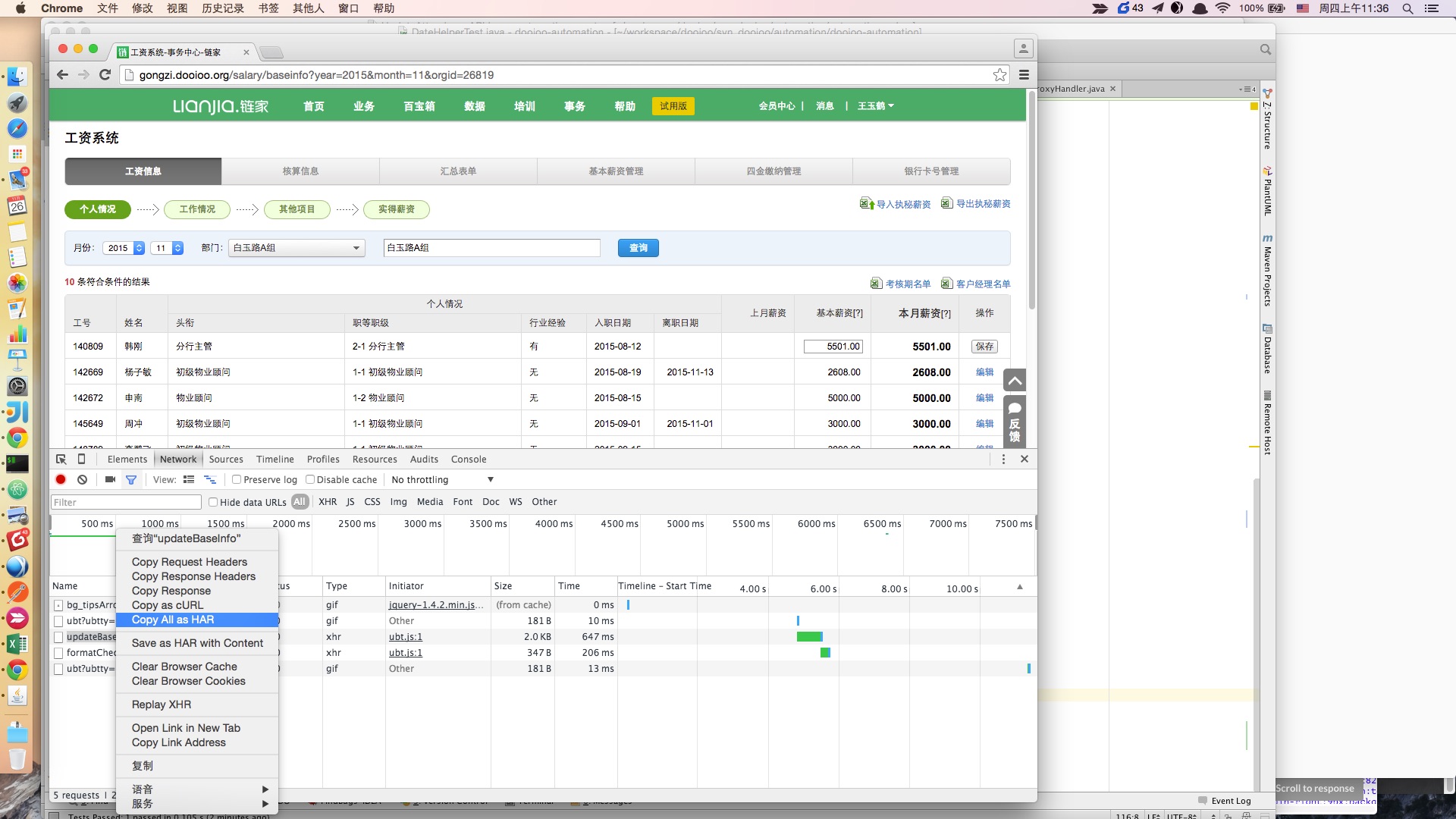The image size is (1456, 819).
Task: Enable the Preserve log checkbox
Action: pyautogui.click(x=237, y=479)
